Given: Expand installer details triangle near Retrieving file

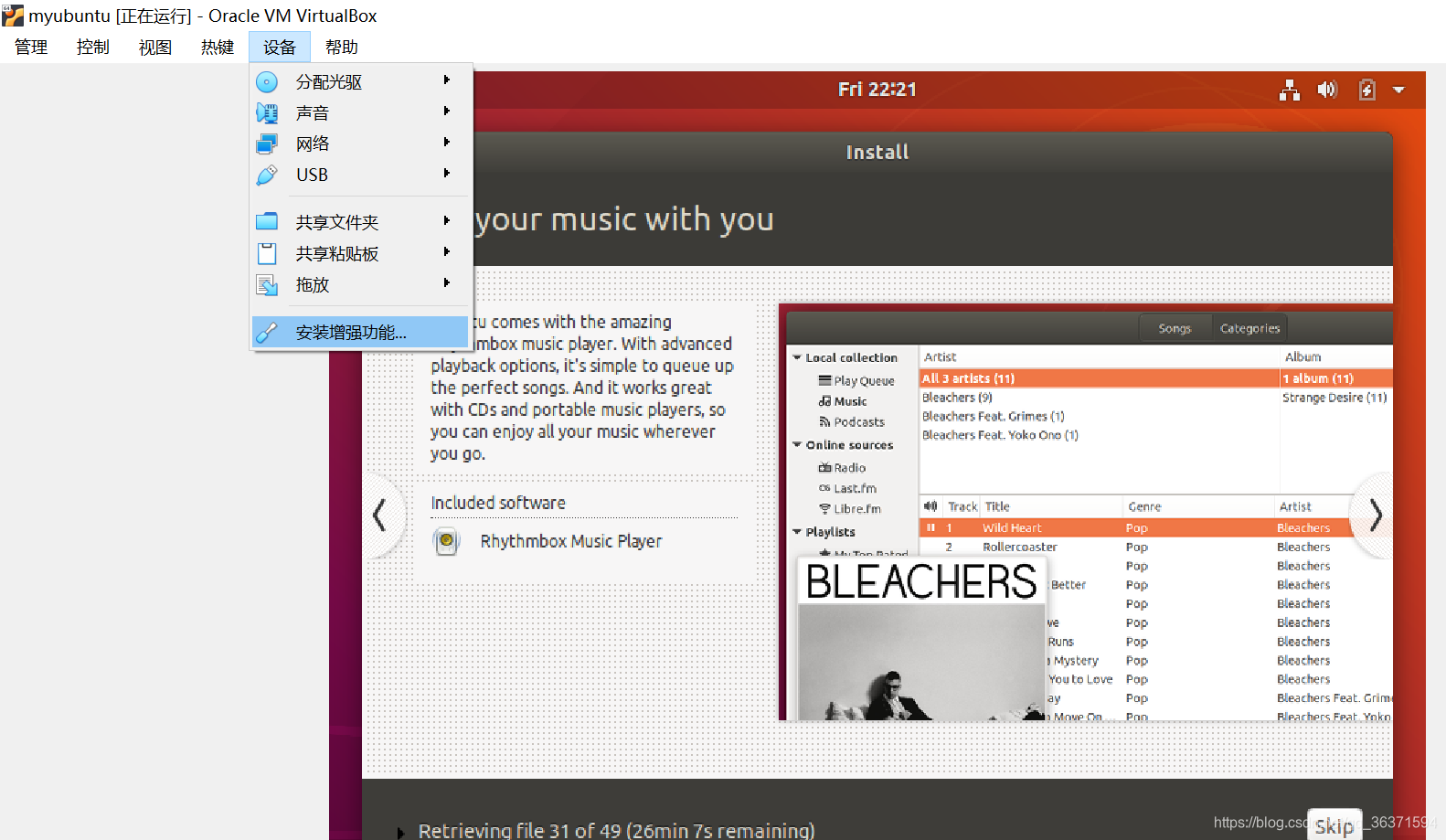Looking at the screenshot, I should tap(400, 832).
